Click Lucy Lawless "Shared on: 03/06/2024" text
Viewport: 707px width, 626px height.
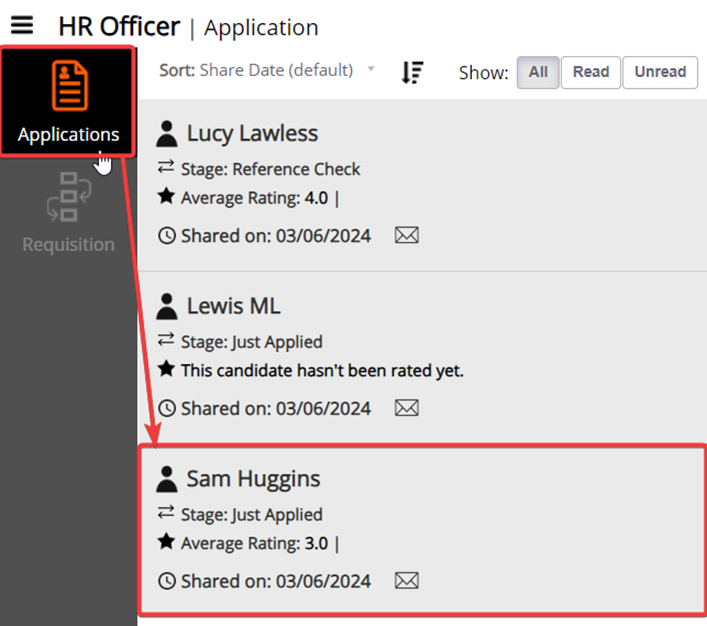pyautogui.click(x=275, y=236)
